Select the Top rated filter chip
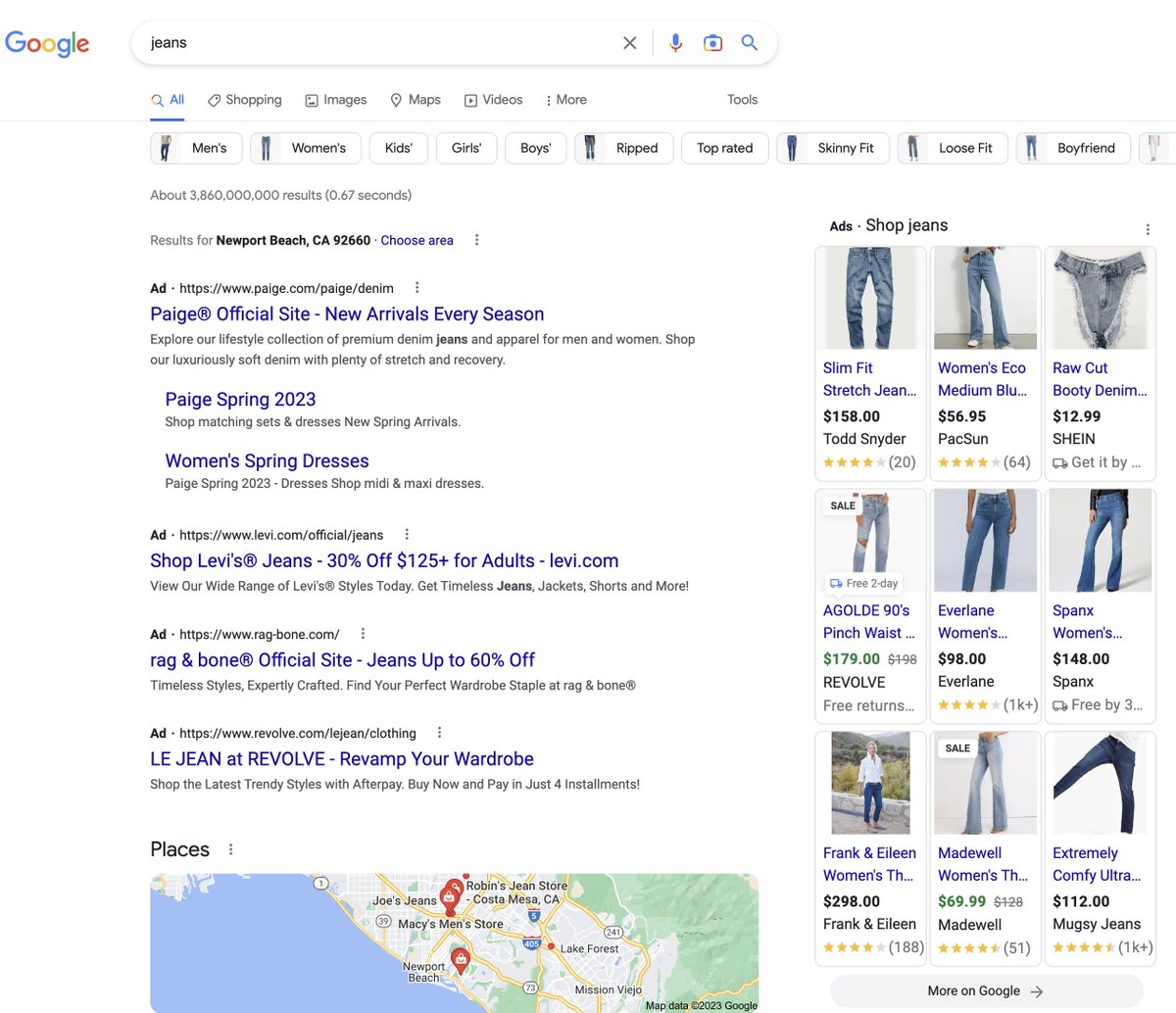This screenshot has height=1013, width=1176. coord(725,148)
